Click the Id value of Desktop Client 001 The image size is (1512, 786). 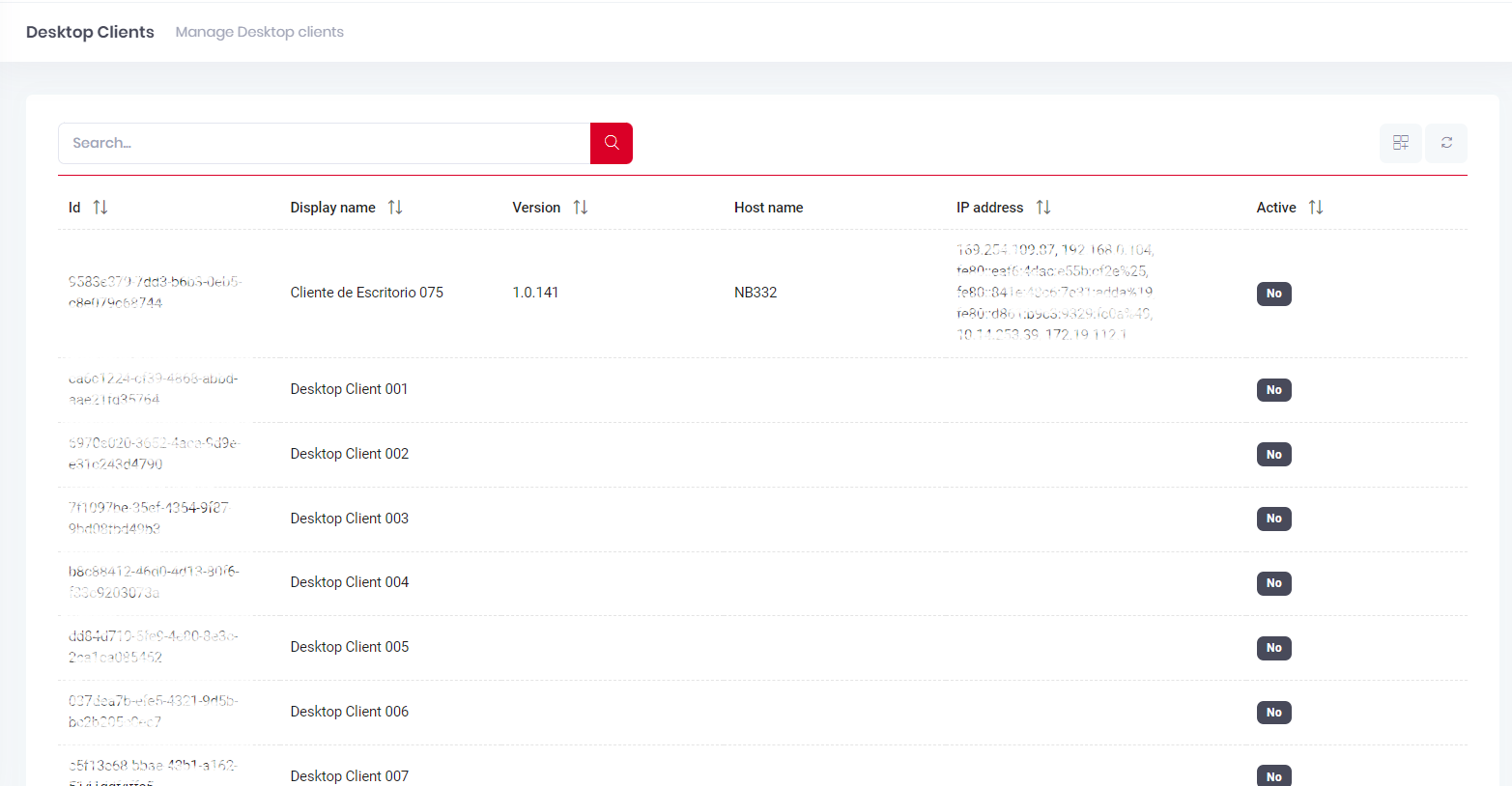coord(153,389)
